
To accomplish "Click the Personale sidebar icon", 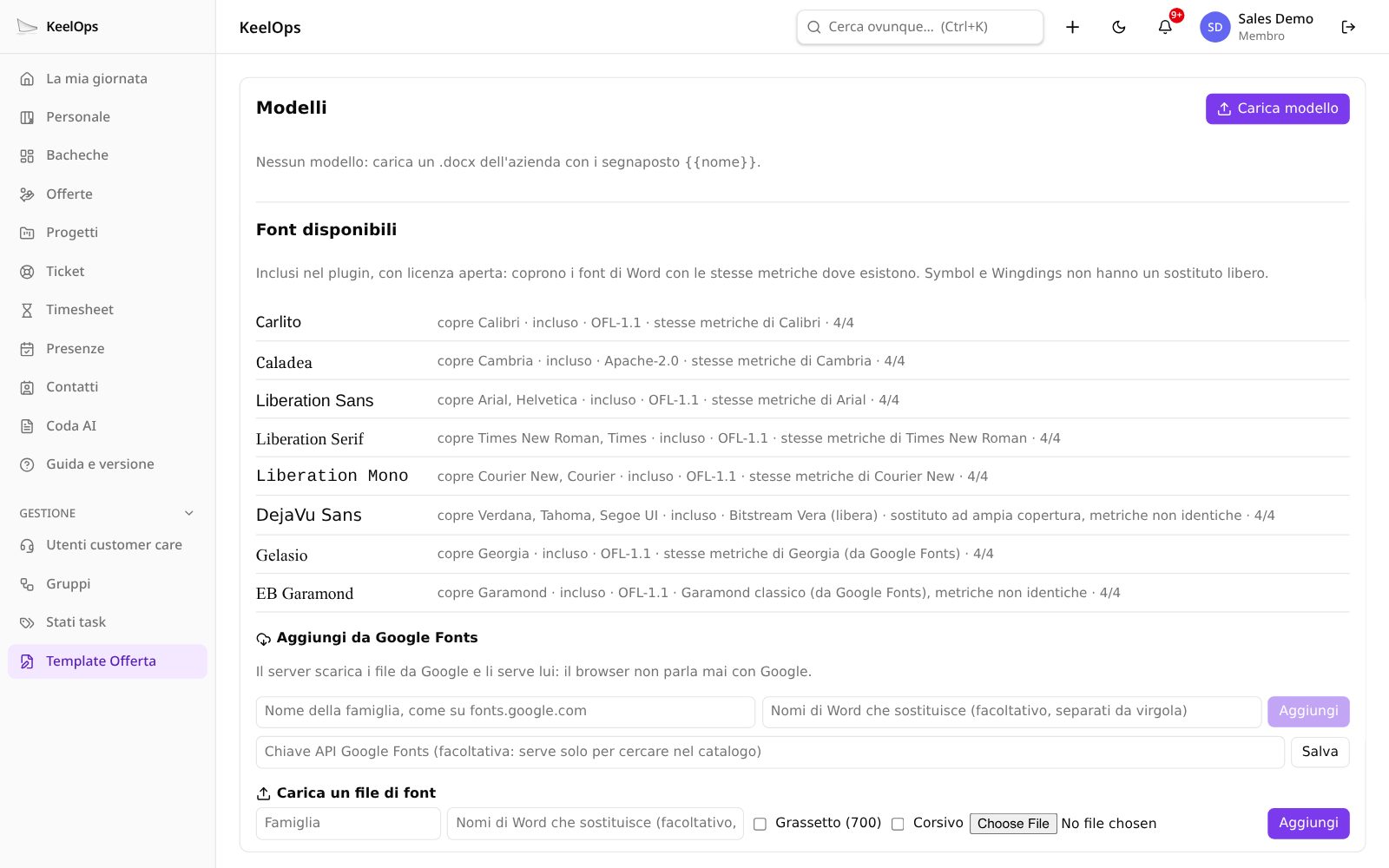I will pyautogui.click(x=27, y=117).
